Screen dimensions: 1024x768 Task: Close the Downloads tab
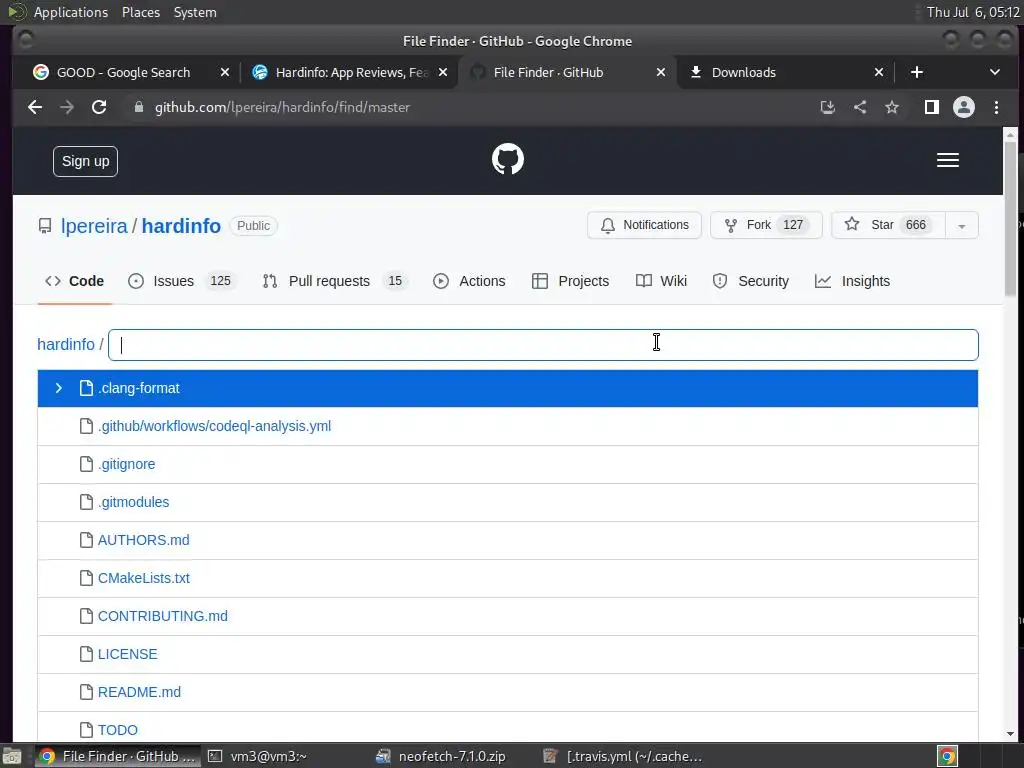pos(879,72)
